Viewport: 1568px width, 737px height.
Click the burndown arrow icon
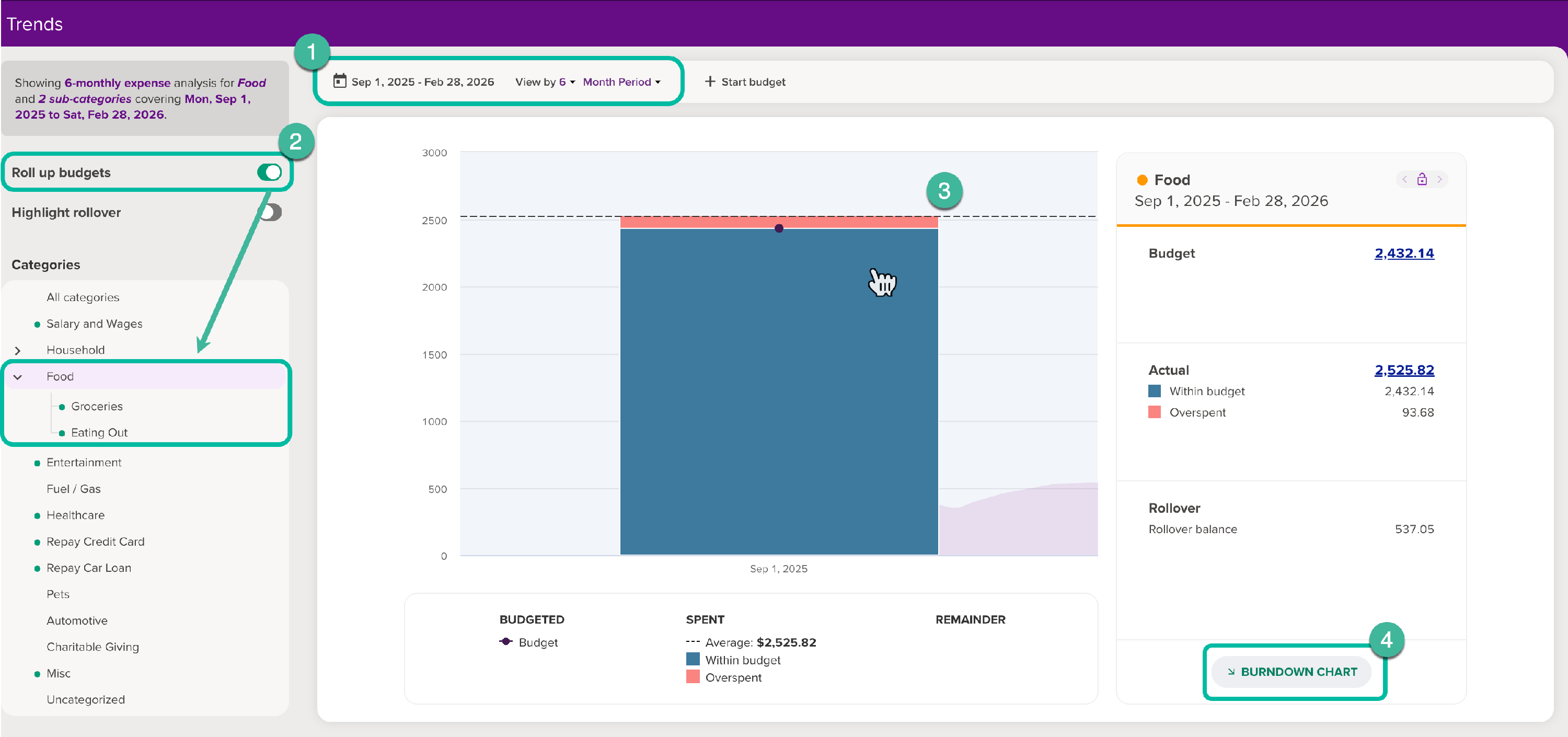[x=1231, y=672]
